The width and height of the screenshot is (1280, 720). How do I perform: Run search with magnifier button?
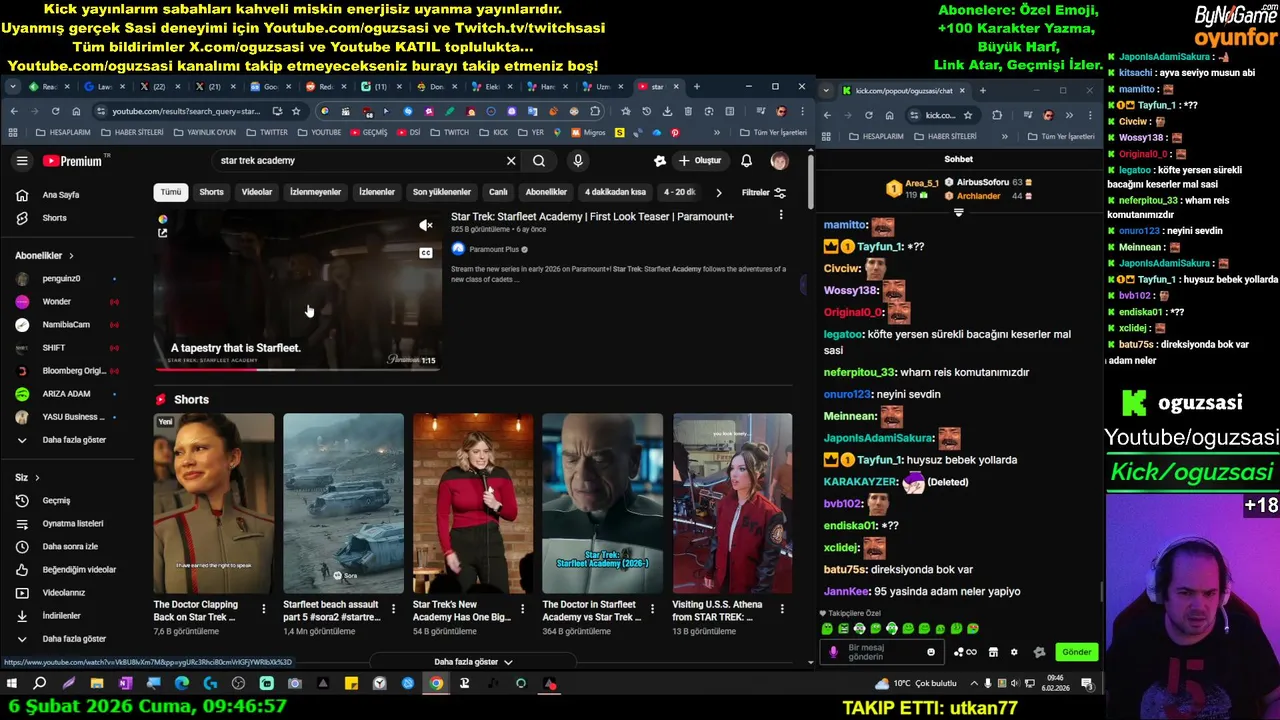click(539, 161)
